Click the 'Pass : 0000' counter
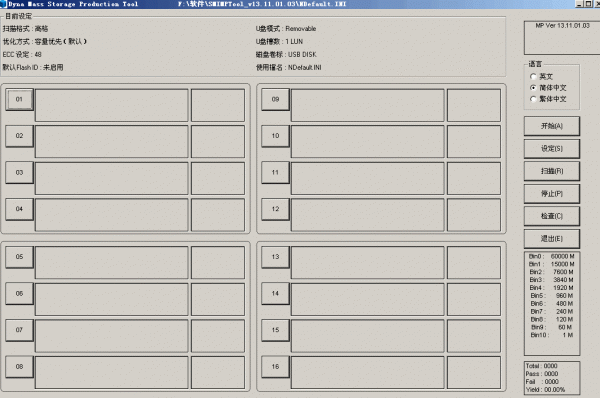The height and width of the screenshot is (398, 600). (x=542, y=374)
